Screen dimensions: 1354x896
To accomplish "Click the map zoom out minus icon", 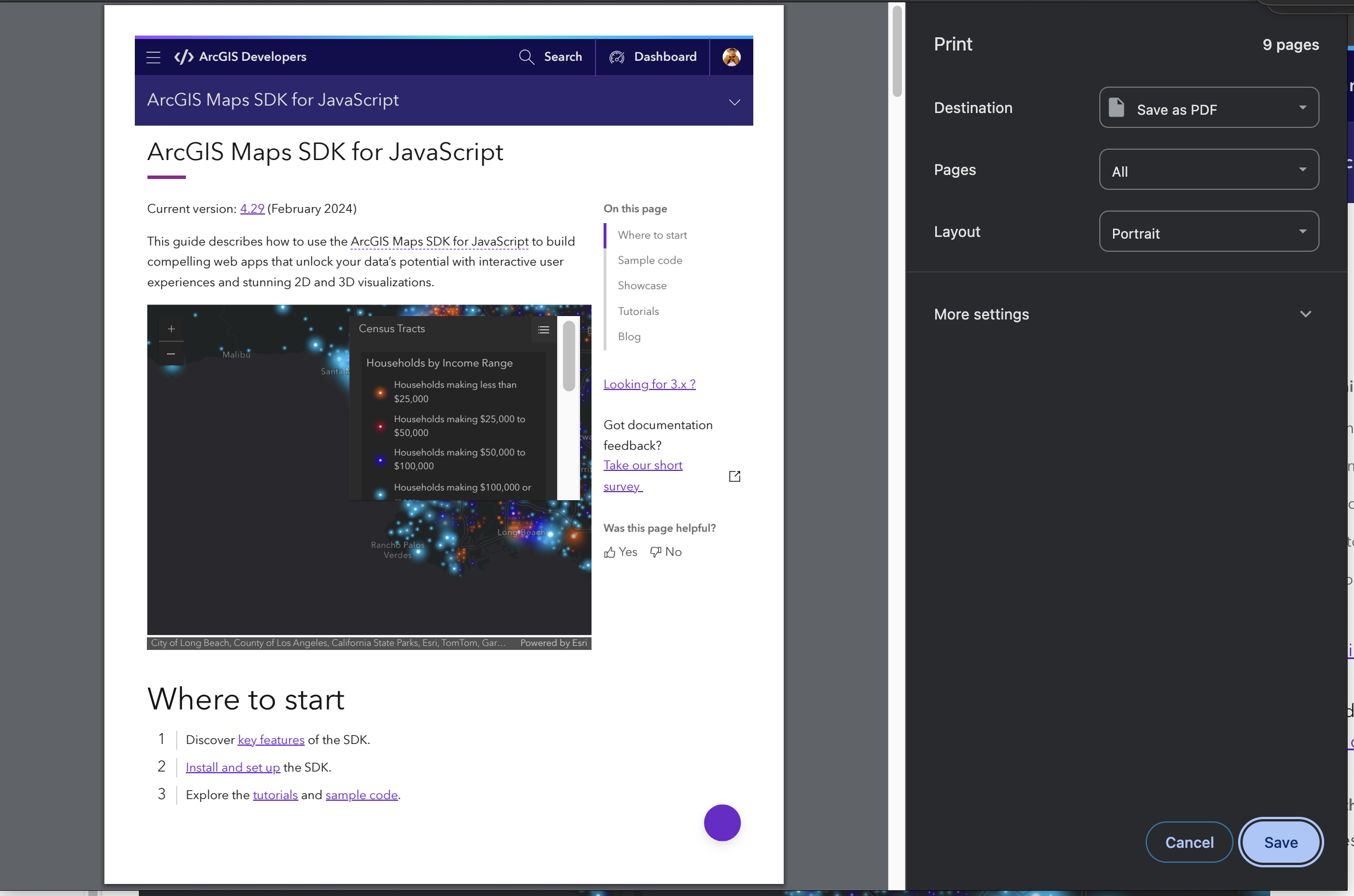I will pyautogui.click(x=171, y=354).
